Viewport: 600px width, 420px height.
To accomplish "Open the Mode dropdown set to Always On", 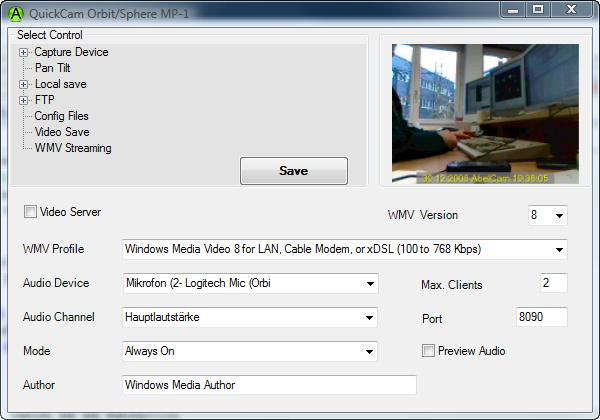I will coord(369,351).
